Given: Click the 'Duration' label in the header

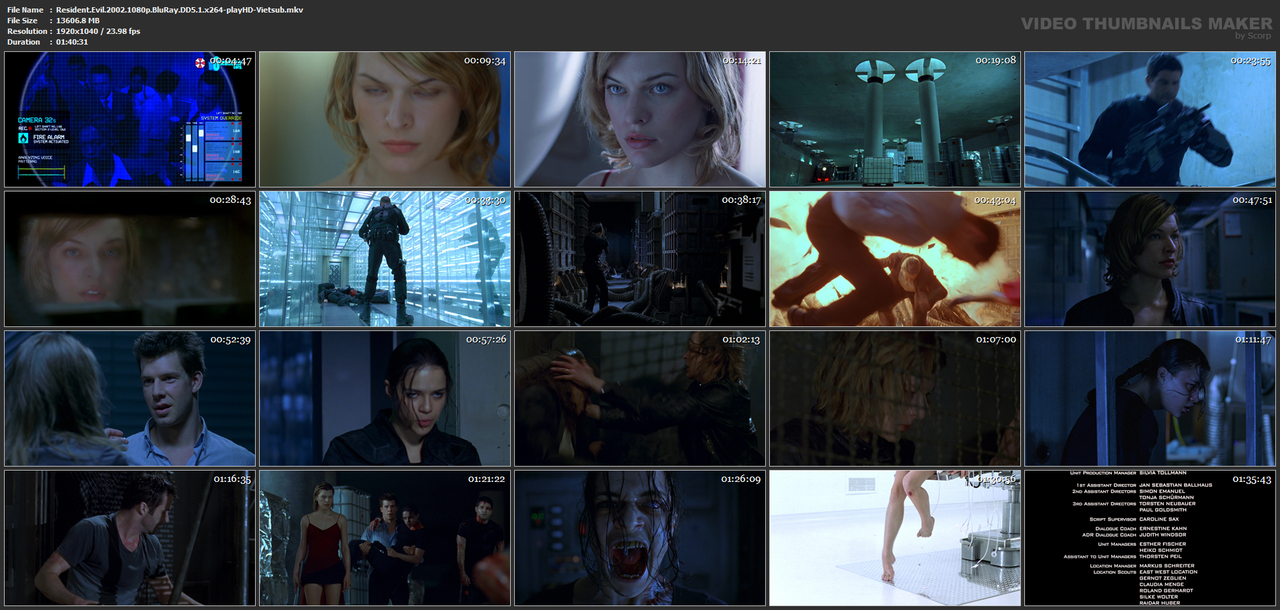Looking at the screenshot, I should pyautogui.click(x=24, y=42).
